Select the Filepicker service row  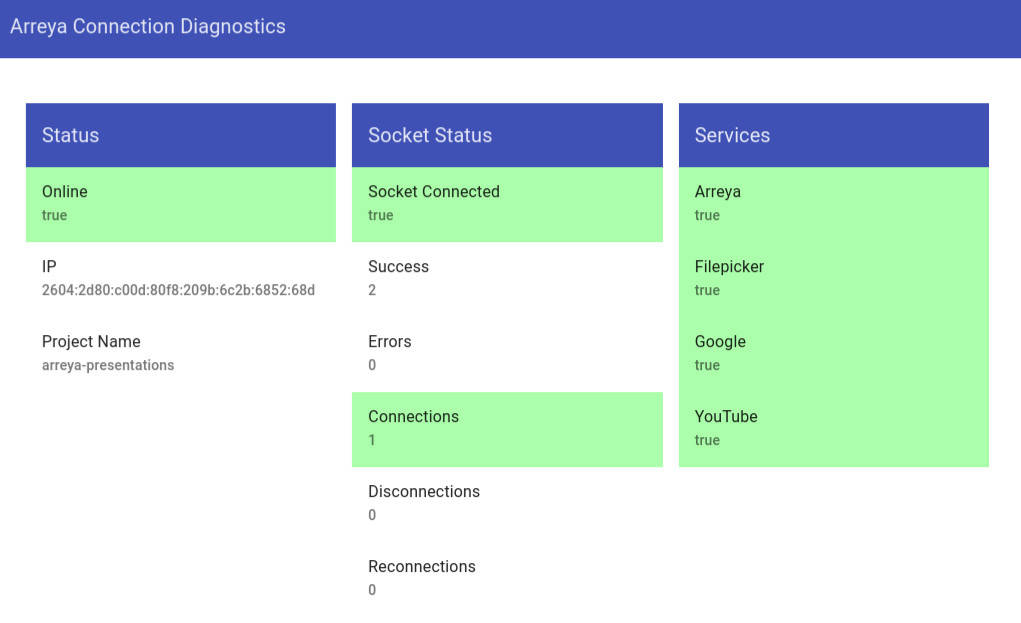[x=833, y=279]
